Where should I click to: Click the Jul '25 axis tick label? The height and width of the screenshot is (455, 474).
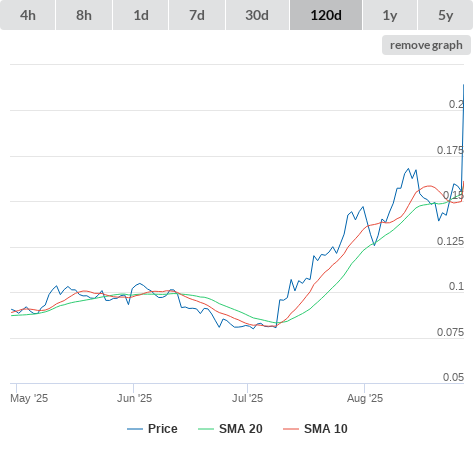click(x=248, y=398)
